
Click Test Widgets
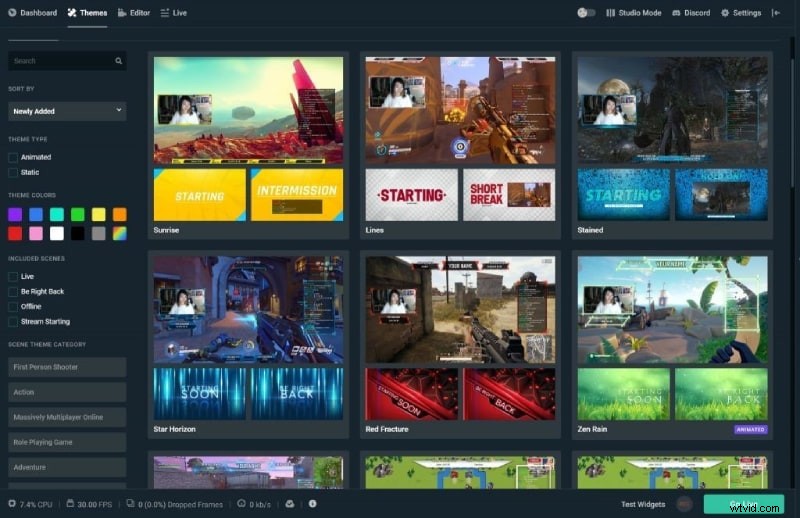click(643, 504)
